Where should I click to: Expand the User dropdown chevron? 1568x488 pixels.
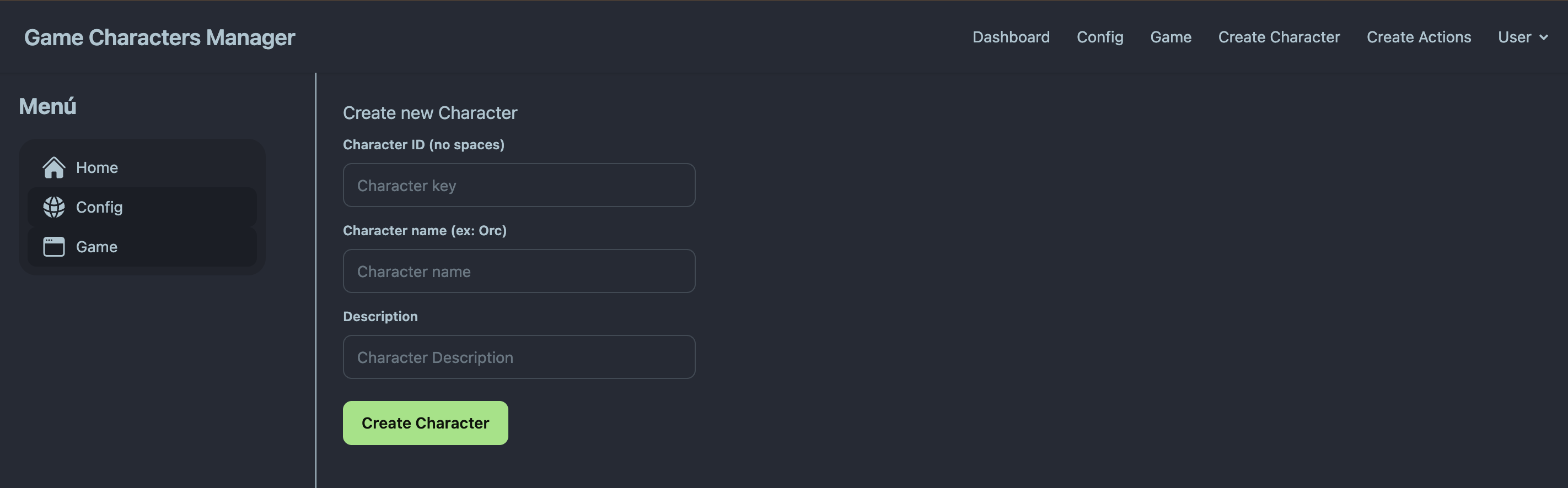coord(1543,37)
